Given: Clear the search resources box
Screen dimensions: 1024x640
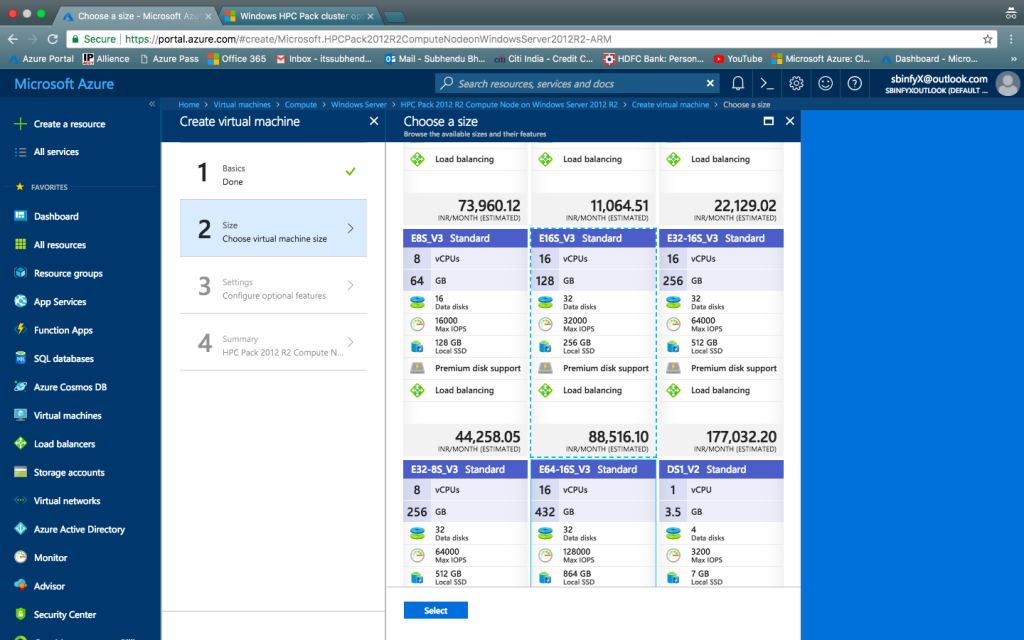Looking at the screenshot, I should point(710,84).
